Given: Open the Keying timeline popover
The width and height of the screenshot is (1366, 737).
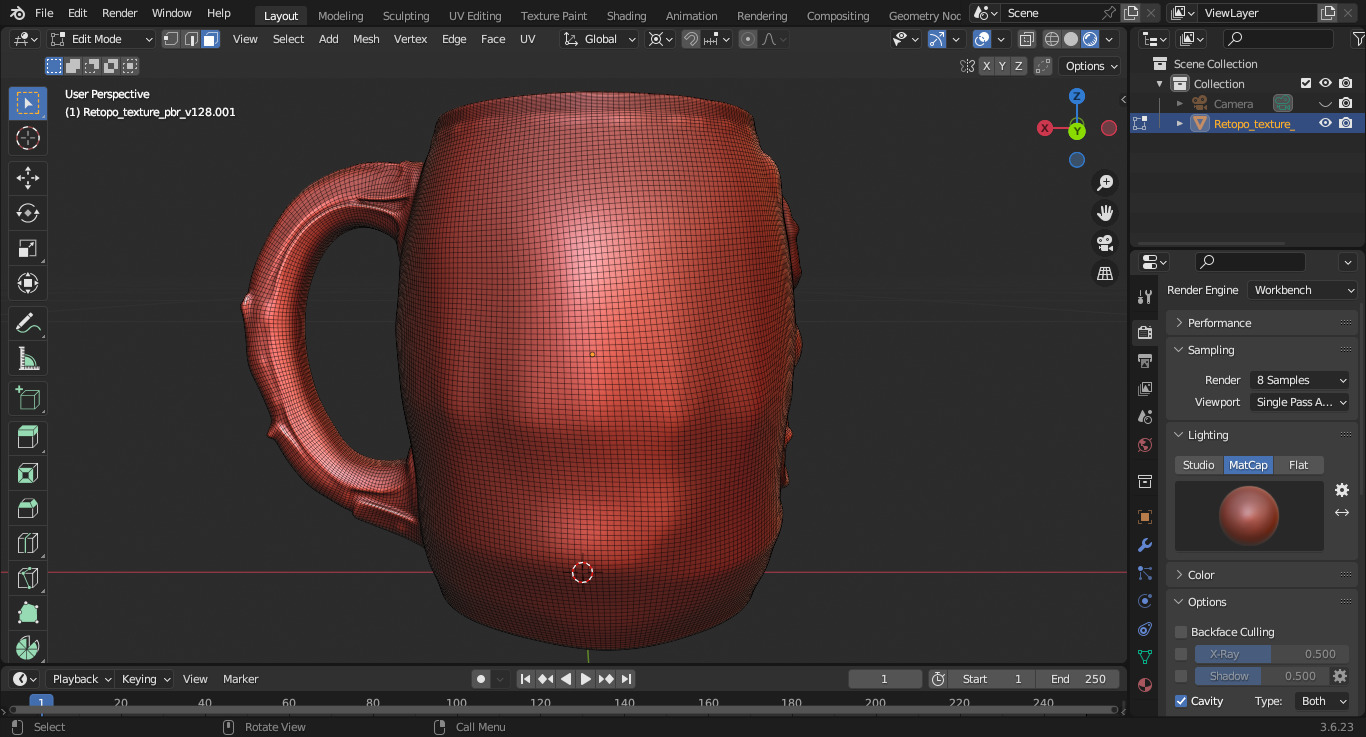Looking at the screenshot, I should 146,679.
